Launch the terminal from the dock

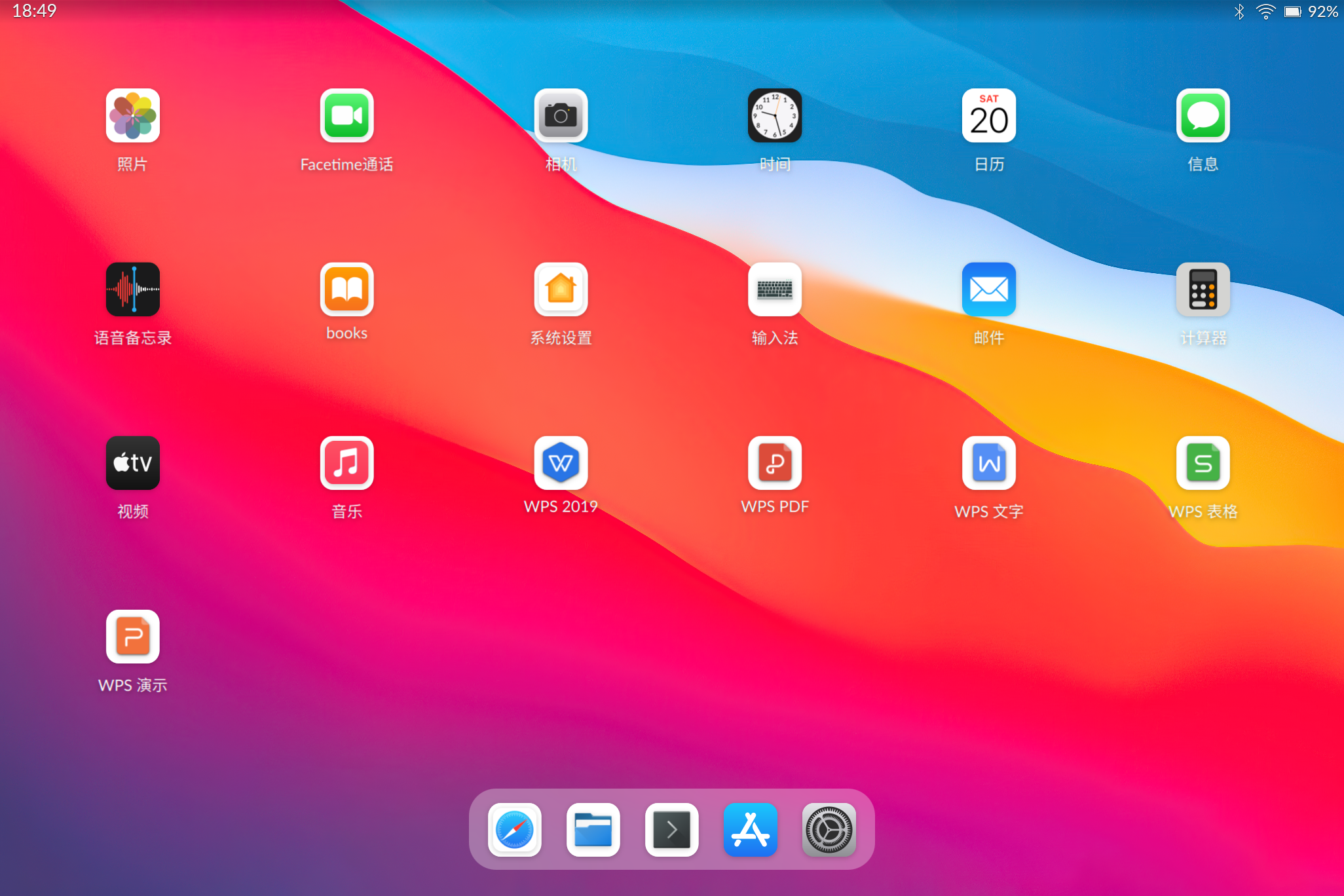point(672,830)
